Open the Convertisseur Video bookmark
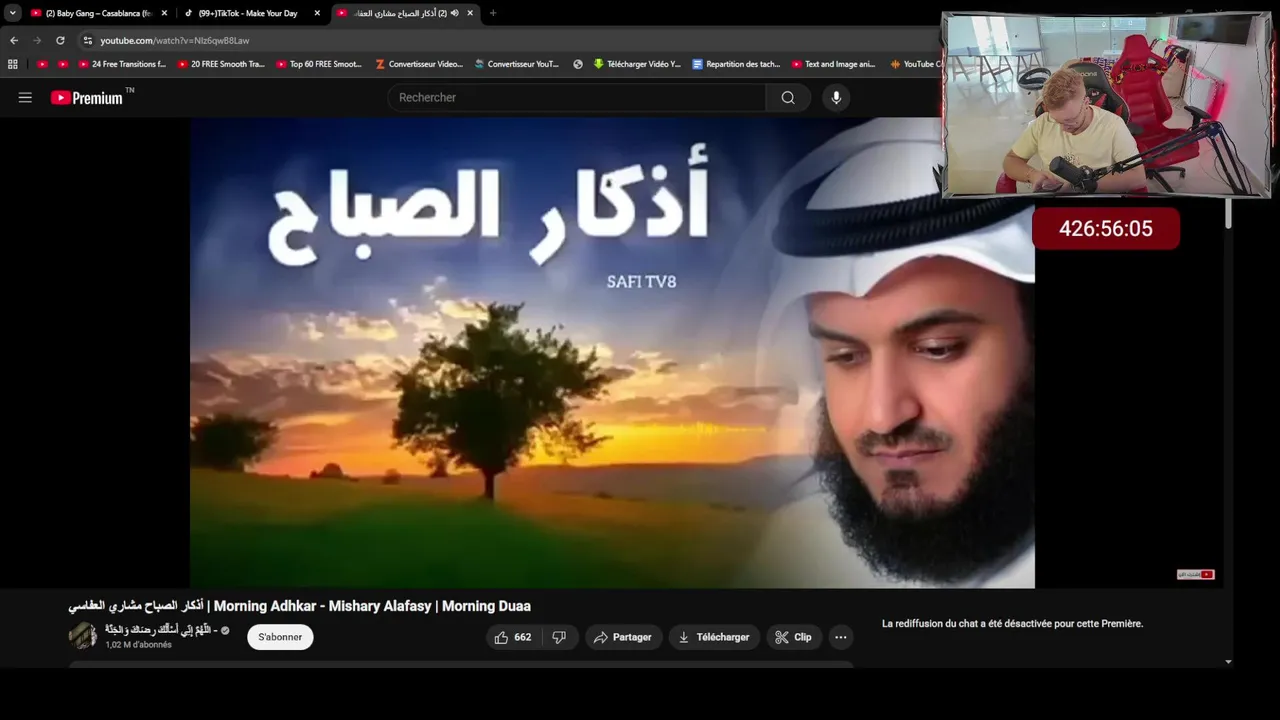Viewport: 1280px width, 720px height. (x=419, y=64)
